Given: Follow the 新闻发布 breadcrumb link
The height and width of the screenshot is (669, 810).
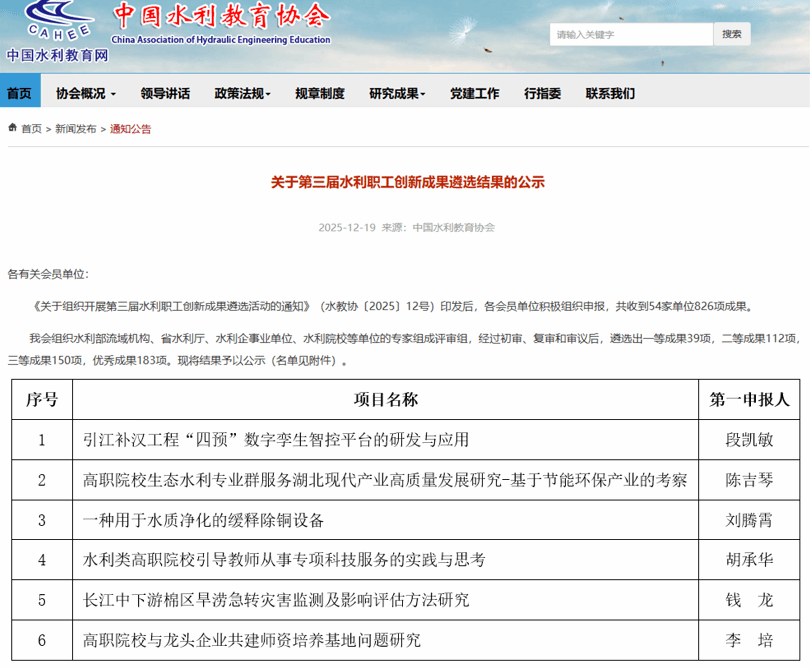Looking at the screenshot, I should (76, 129).
